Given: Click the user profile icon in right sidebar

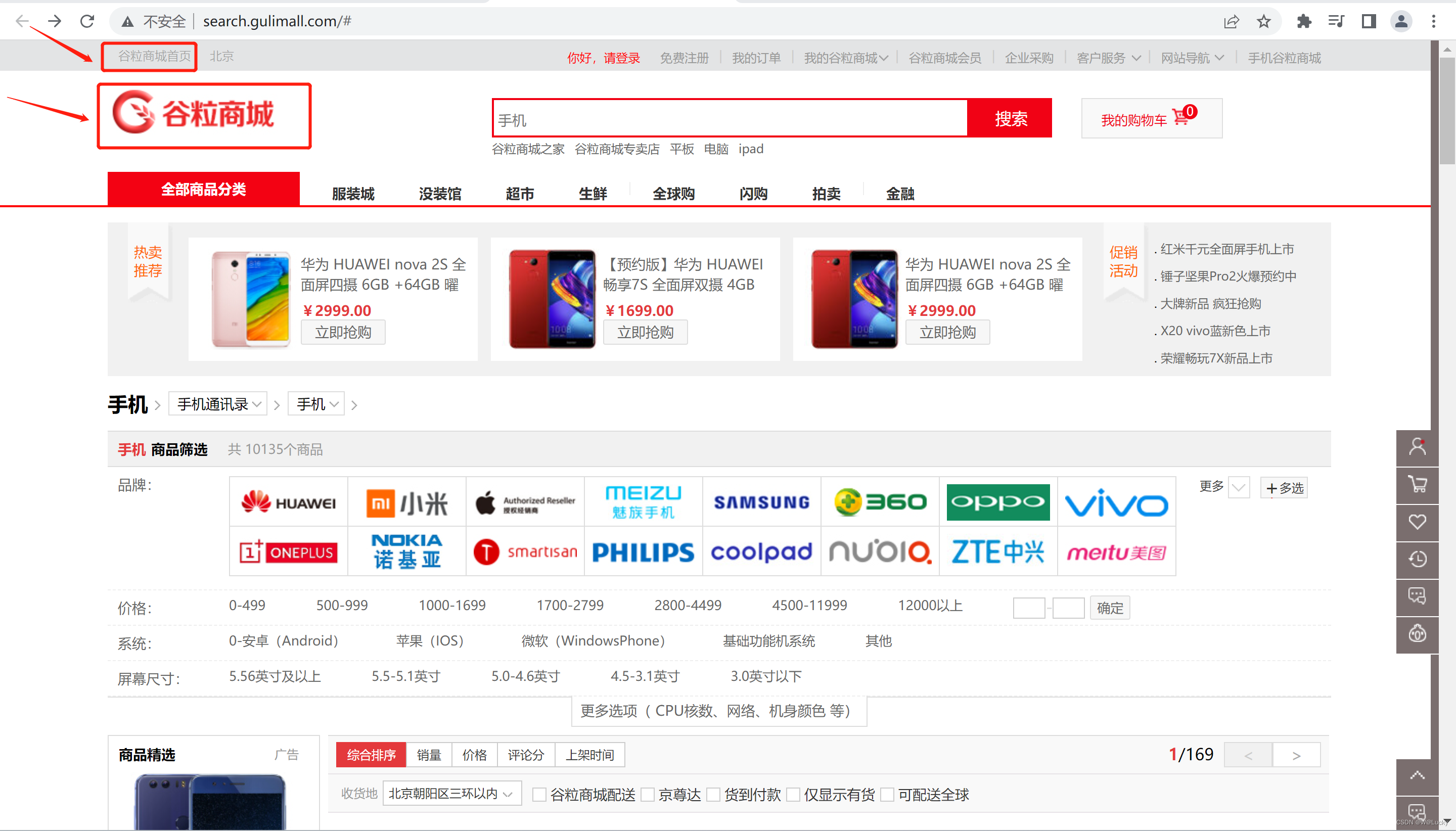Looking at the screenshot, I should (x=1417, y=447).
